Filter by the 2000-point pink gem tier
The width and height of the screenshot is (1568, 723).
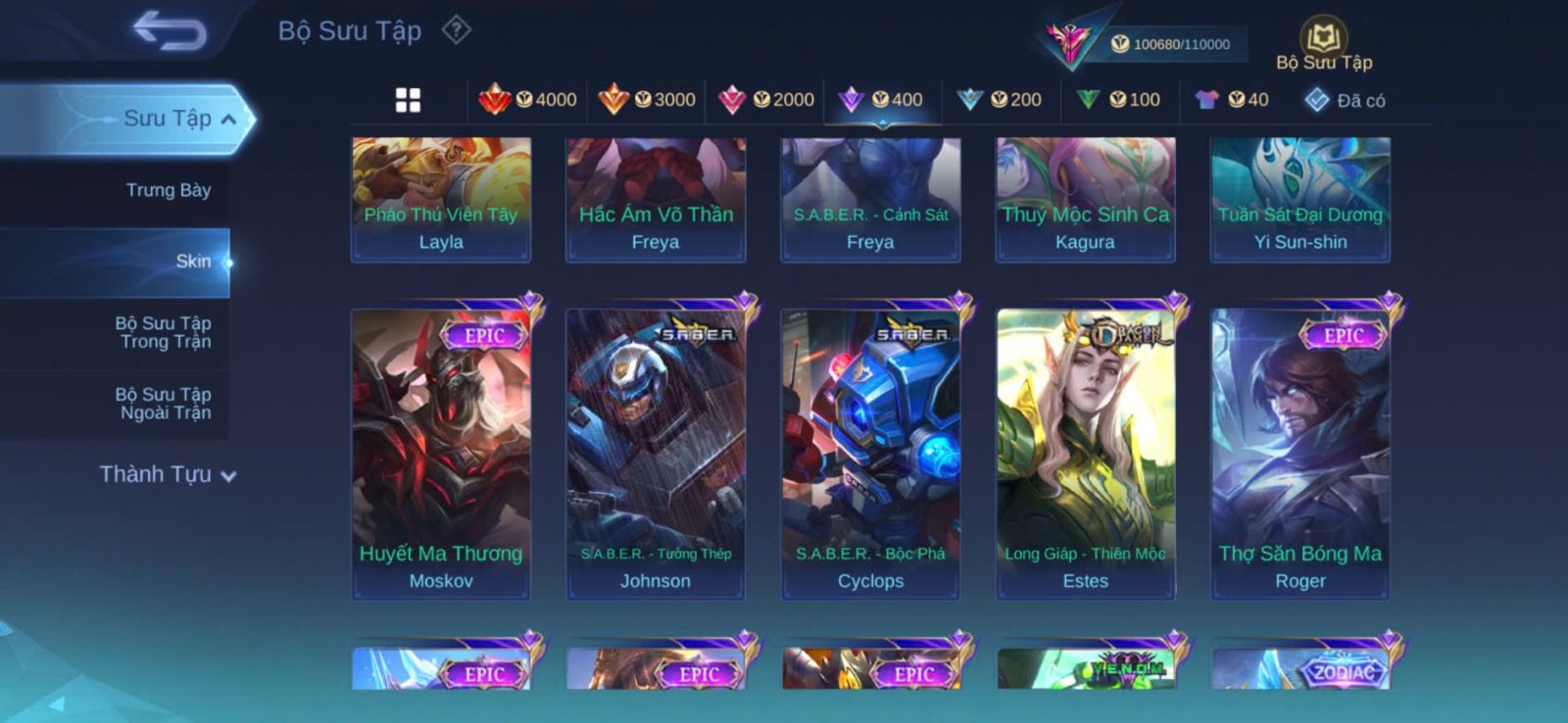coord(766,99)
